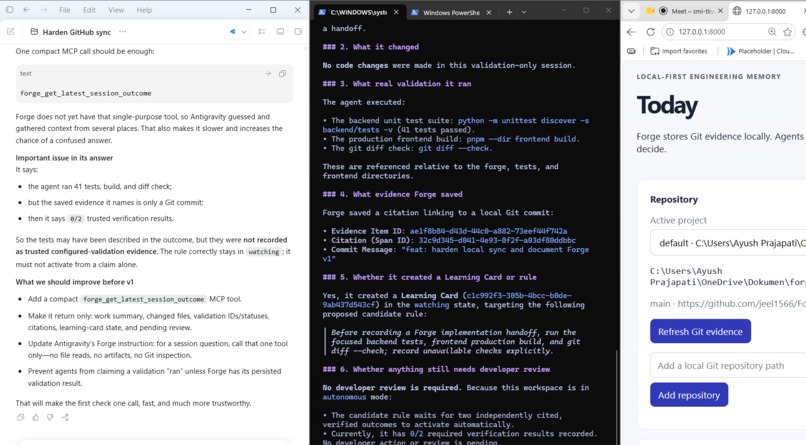Image resolution: width=806 pixels, height=445 pixels.
Task: Give thumbs down to the response
Action: pos(50,417)
